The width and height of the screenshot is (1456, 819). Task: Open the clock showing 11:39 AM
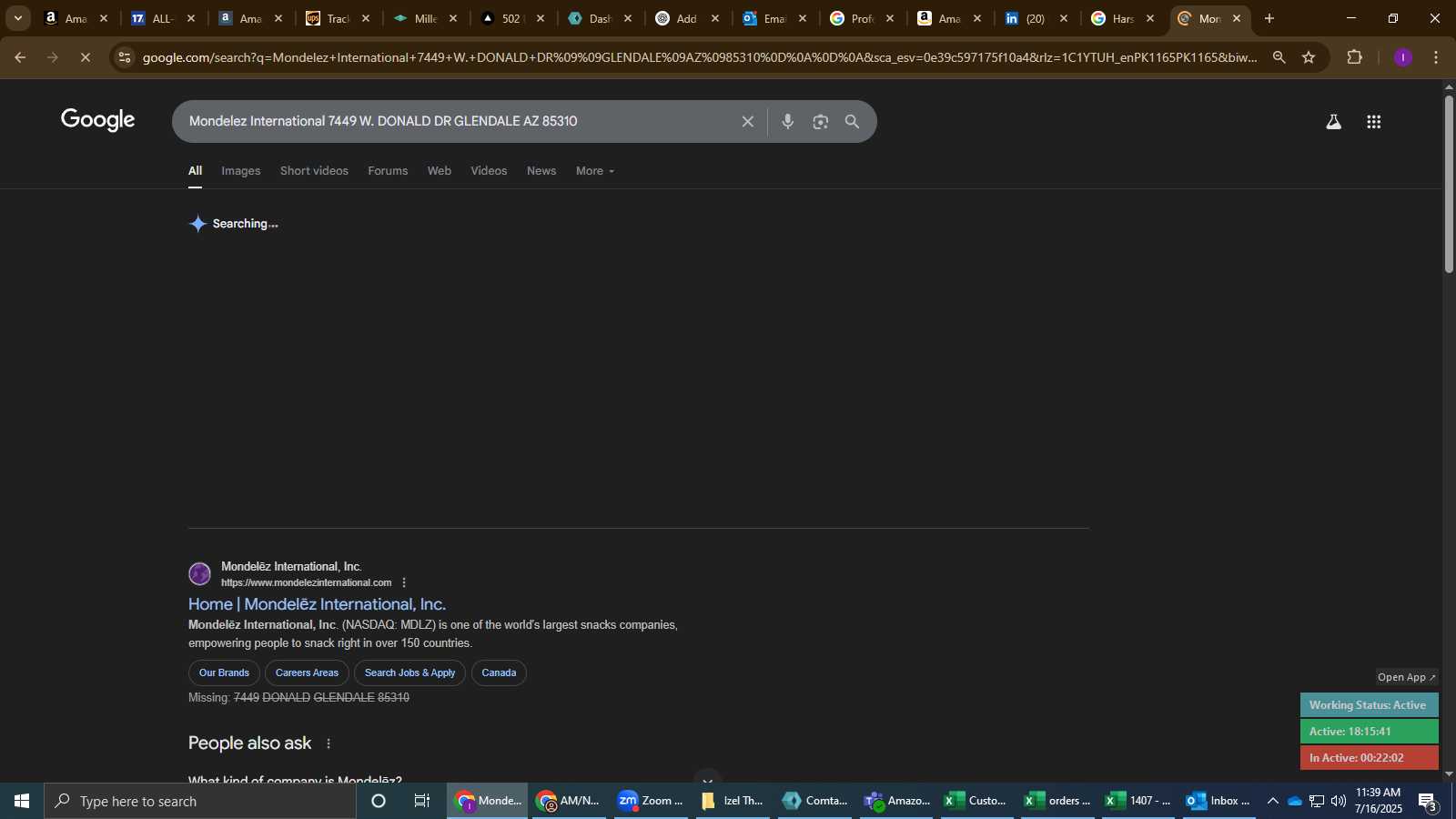point(1378,801)
